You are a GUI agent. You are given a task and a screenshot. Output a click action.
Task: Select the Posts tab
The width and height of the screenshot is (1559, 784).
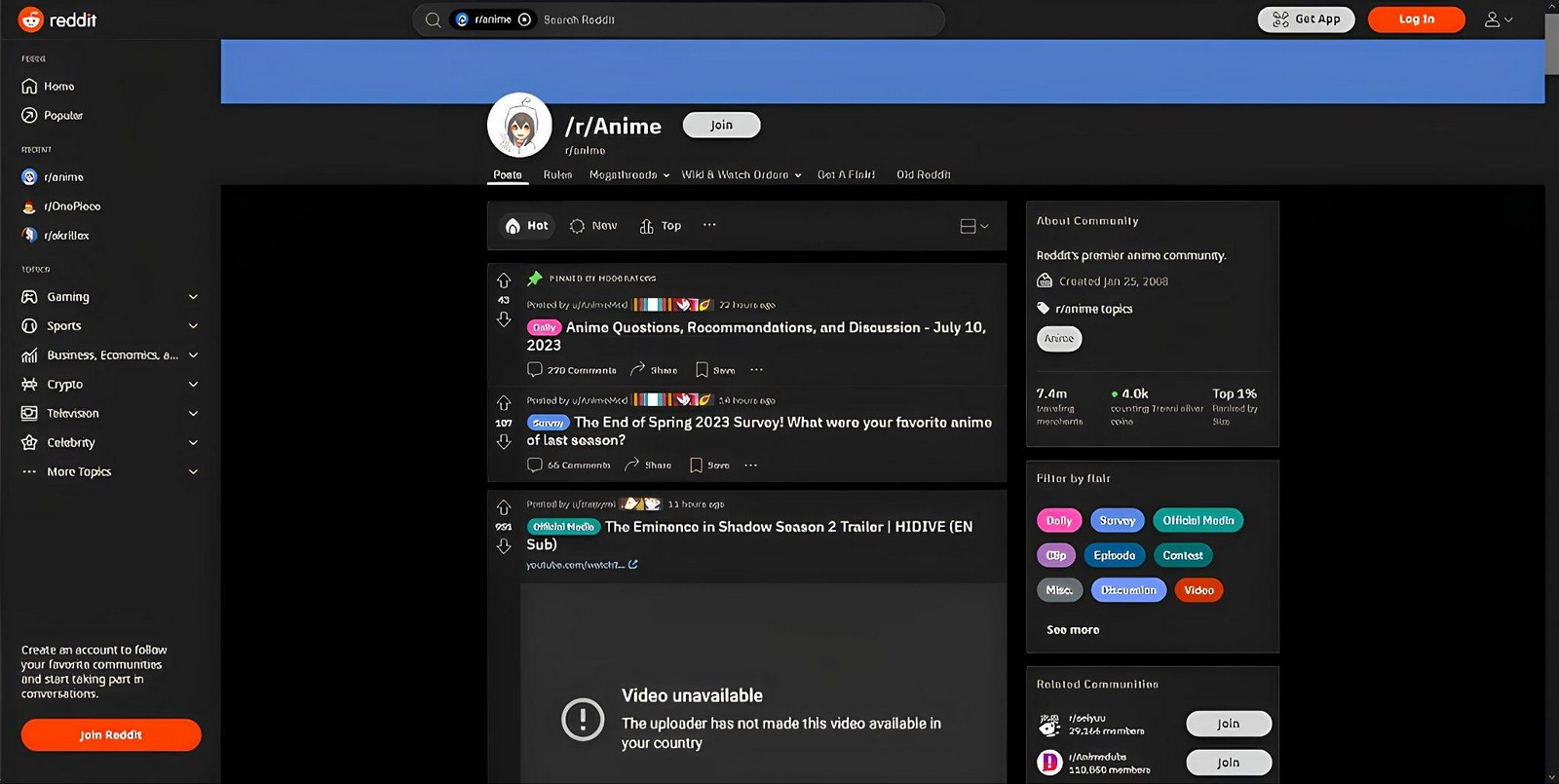click(508, 175)
